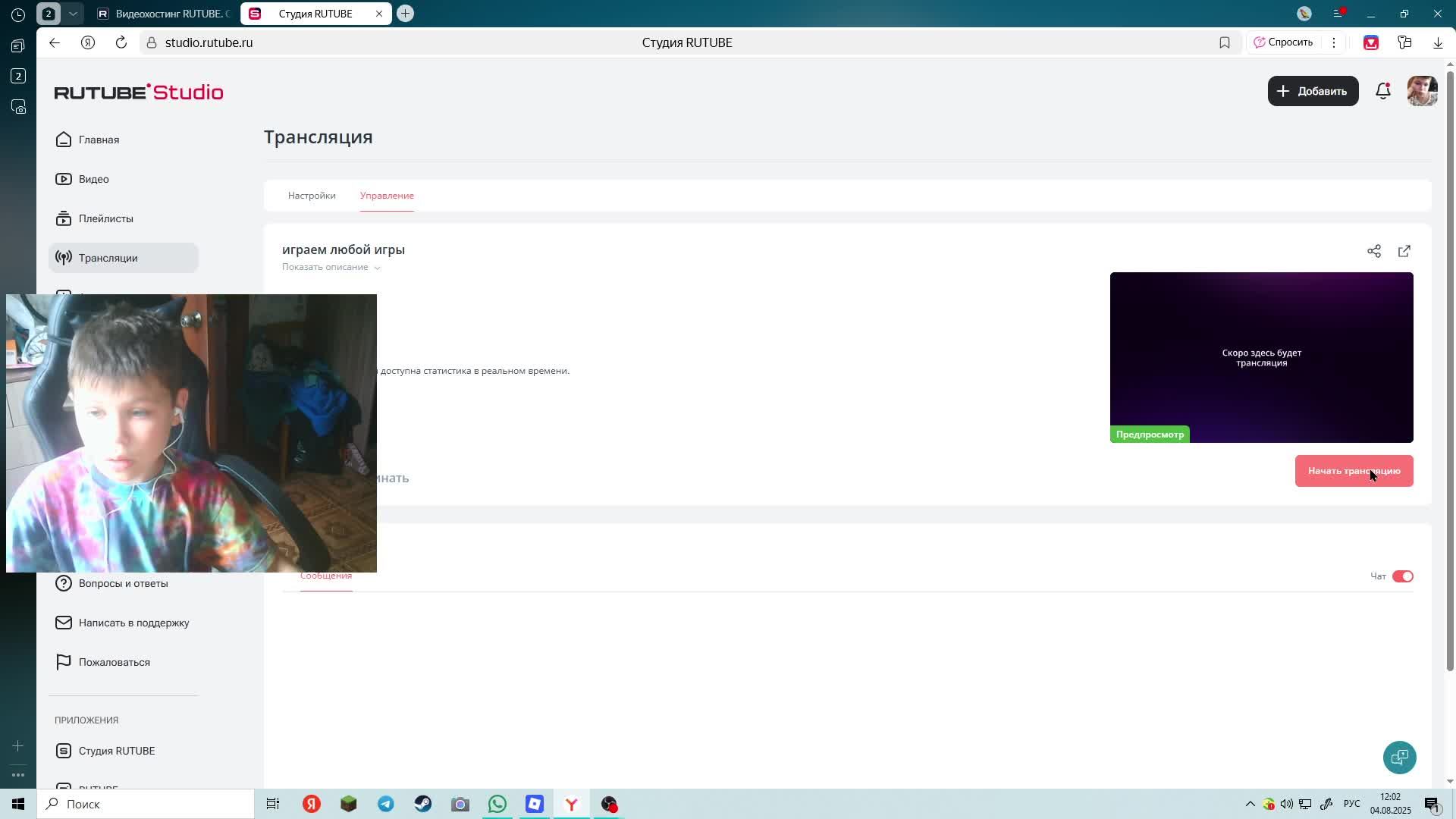1456x819 pixels.
Task: Click the share icon beside the stream title
Action: tap(1373, 251)
